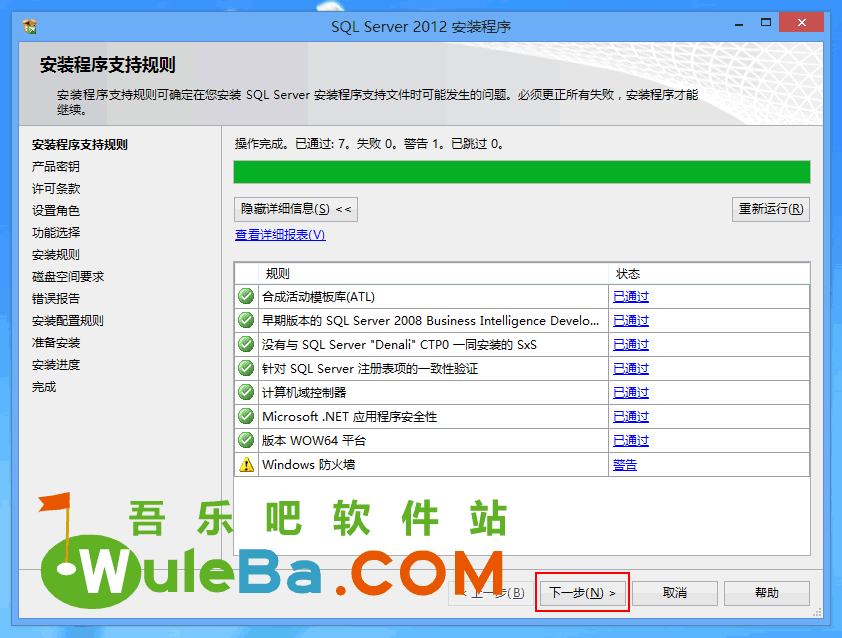842x638 pixels.
Task: Open the 警告 link for Windows 防火墙
Action: (x=625, y=465)
